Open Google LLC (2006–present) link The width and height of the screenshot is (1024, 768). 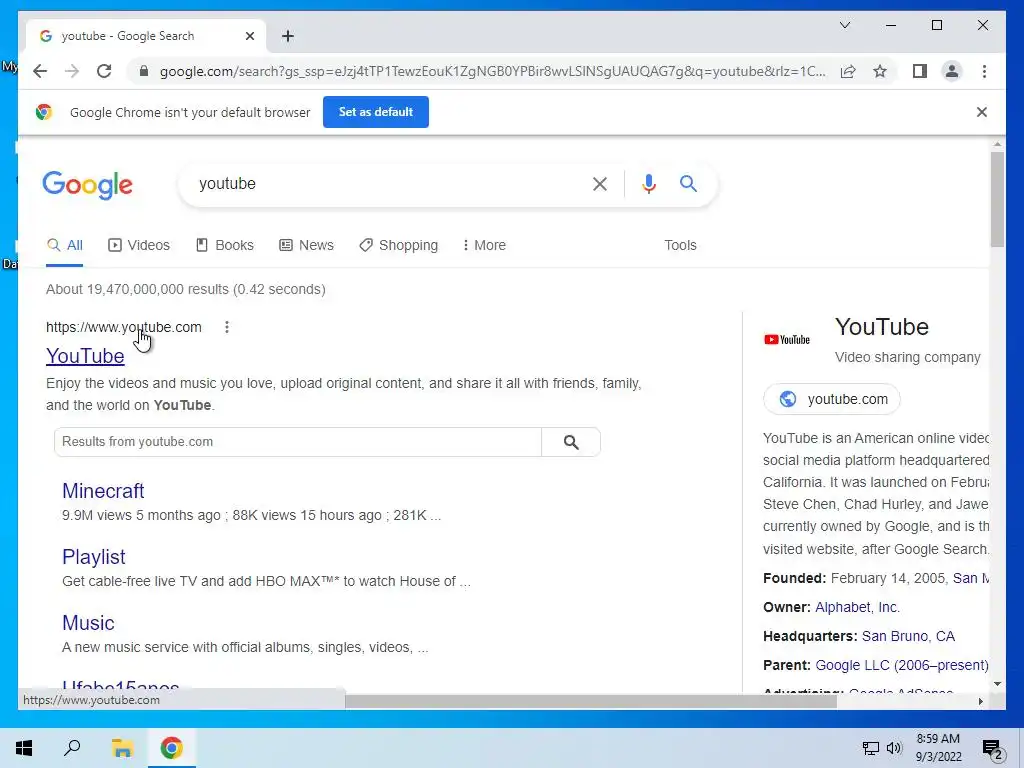(902, 665)
